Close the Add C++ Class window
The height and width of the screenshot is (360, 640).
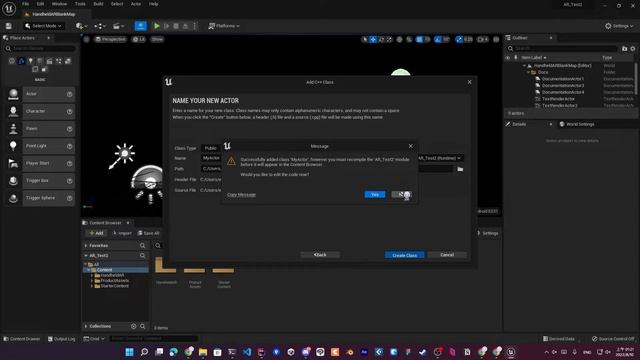469,82
